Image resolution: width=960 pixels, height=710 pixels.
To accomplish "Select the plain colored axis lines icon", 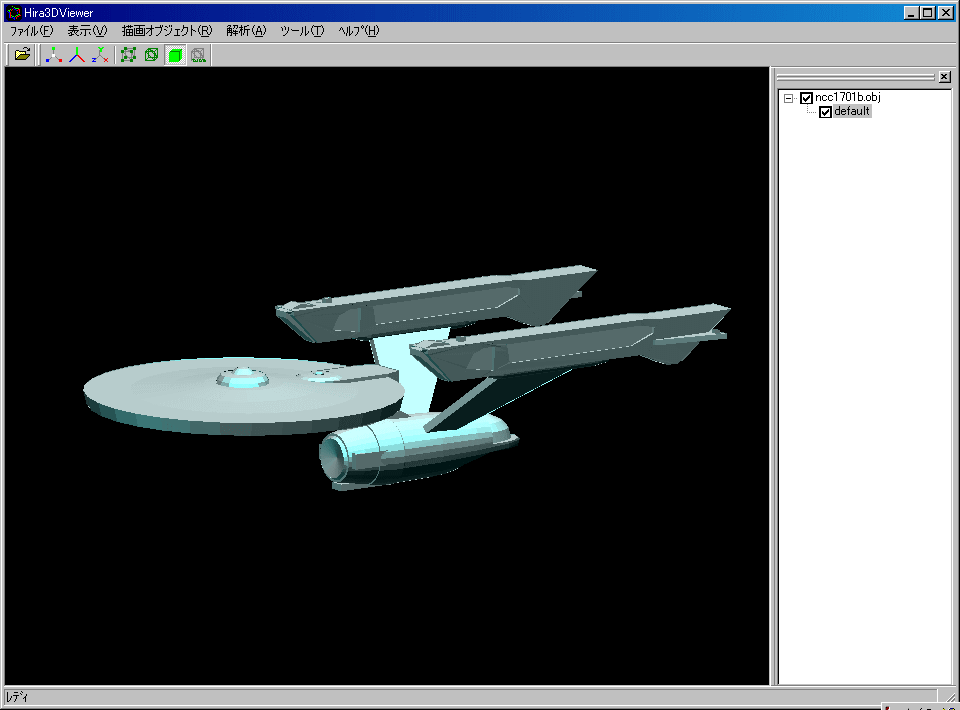I will tap(77, 55).
